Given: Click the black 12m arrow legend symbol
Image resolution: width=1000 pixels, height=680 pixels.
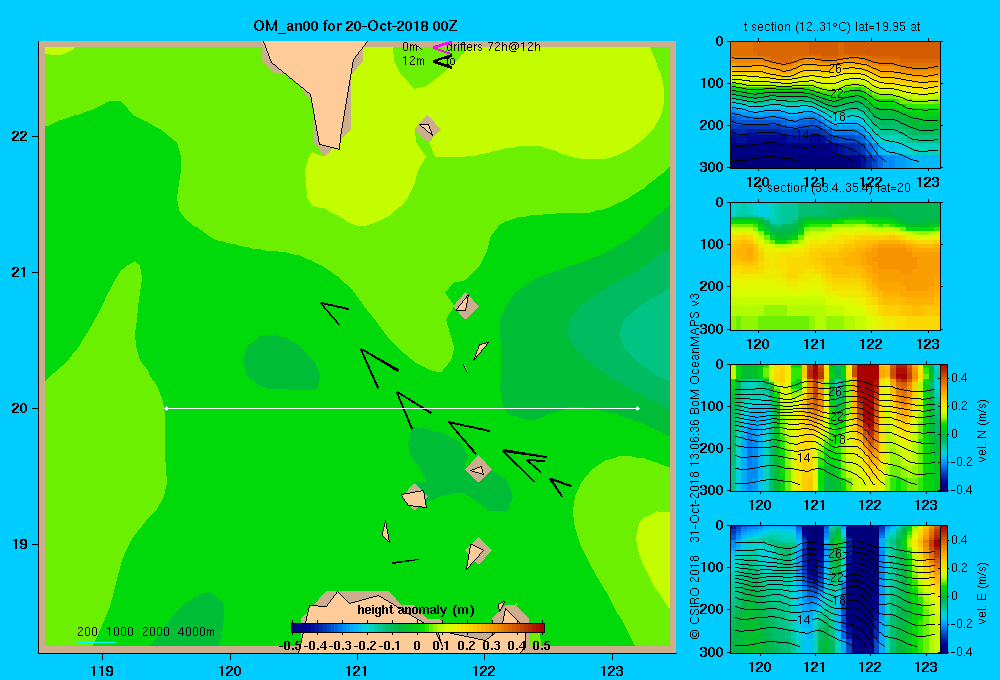Looking at the screenshot, I should tap(443, 62).
